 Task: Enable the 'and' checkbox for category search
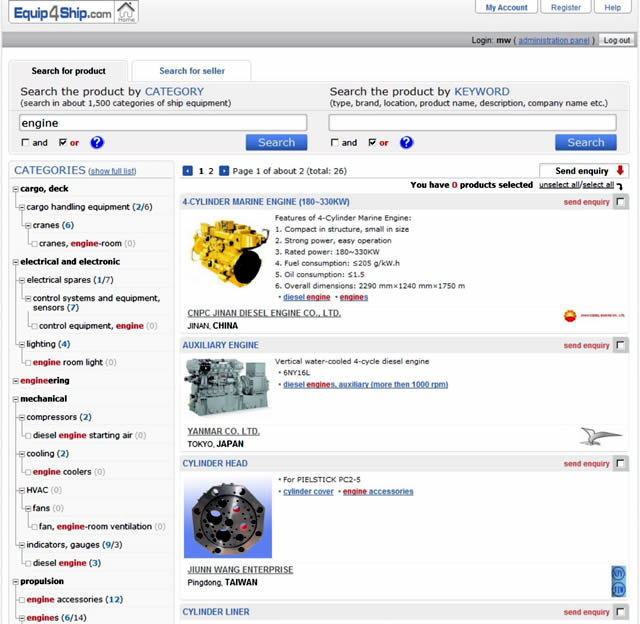pos(26,143)
